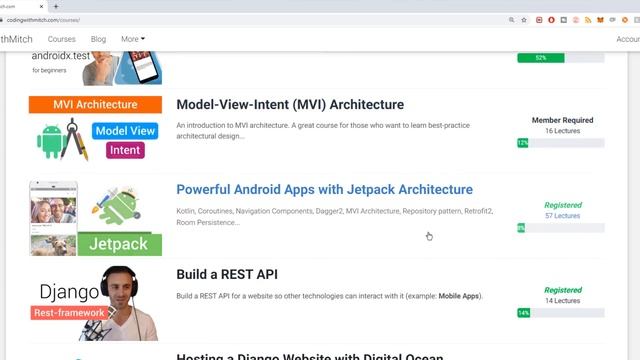640x360 pixels.
Task: Expand the More dropdown menu
Action: pos(133,39)
